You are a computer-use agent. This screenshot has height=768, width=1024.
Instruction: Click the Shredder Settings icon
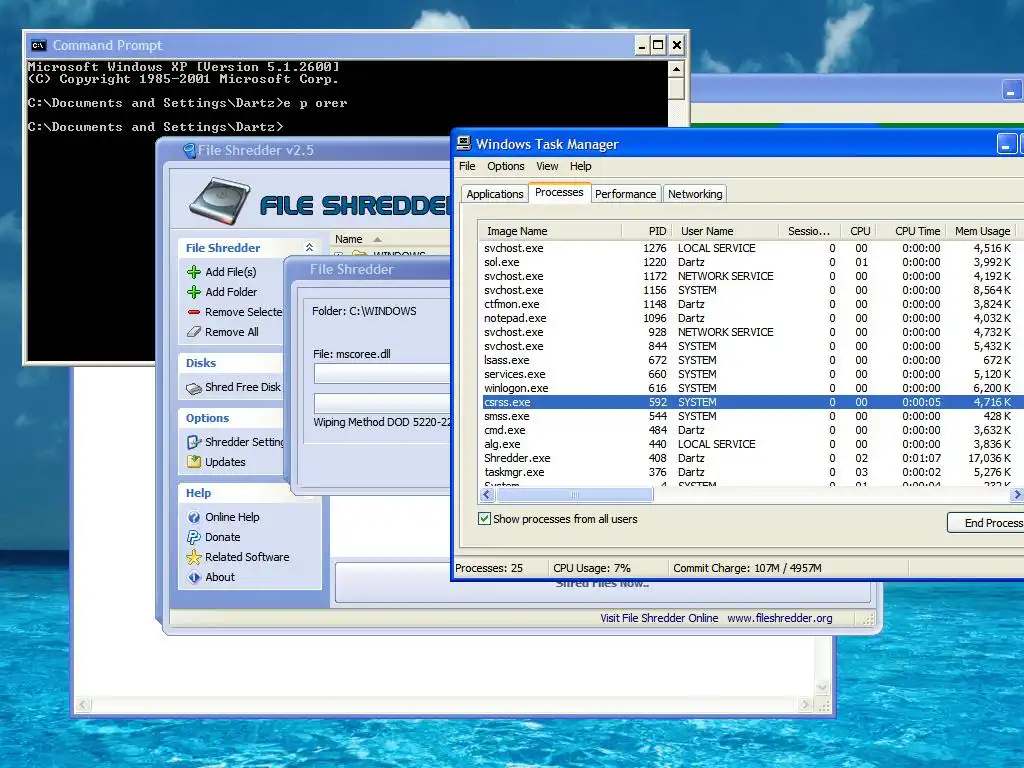coord(193,442)
